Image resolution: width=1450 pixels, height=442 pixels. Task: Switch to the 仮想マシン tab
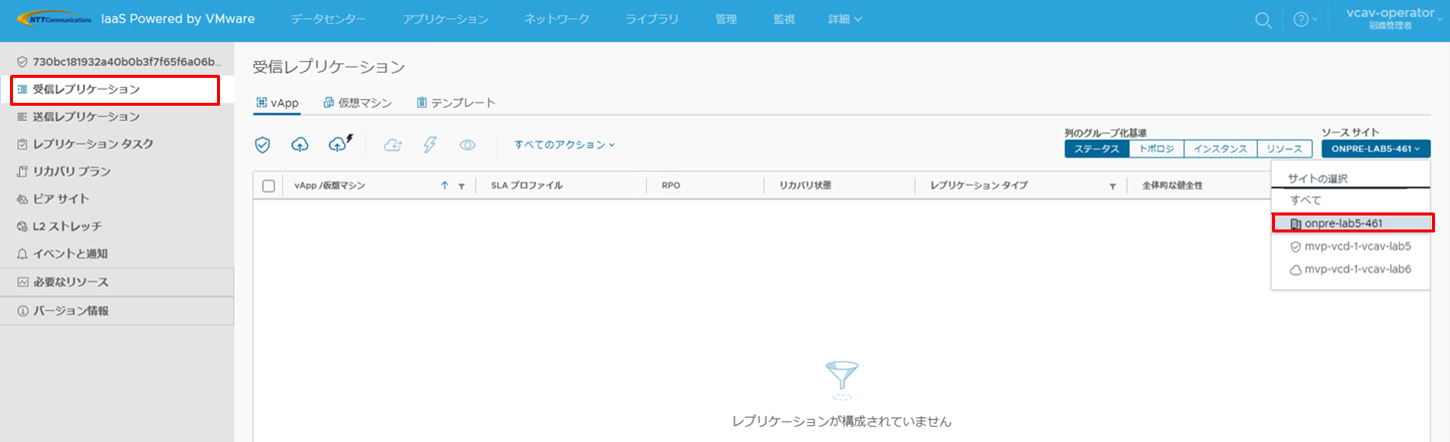357,102
